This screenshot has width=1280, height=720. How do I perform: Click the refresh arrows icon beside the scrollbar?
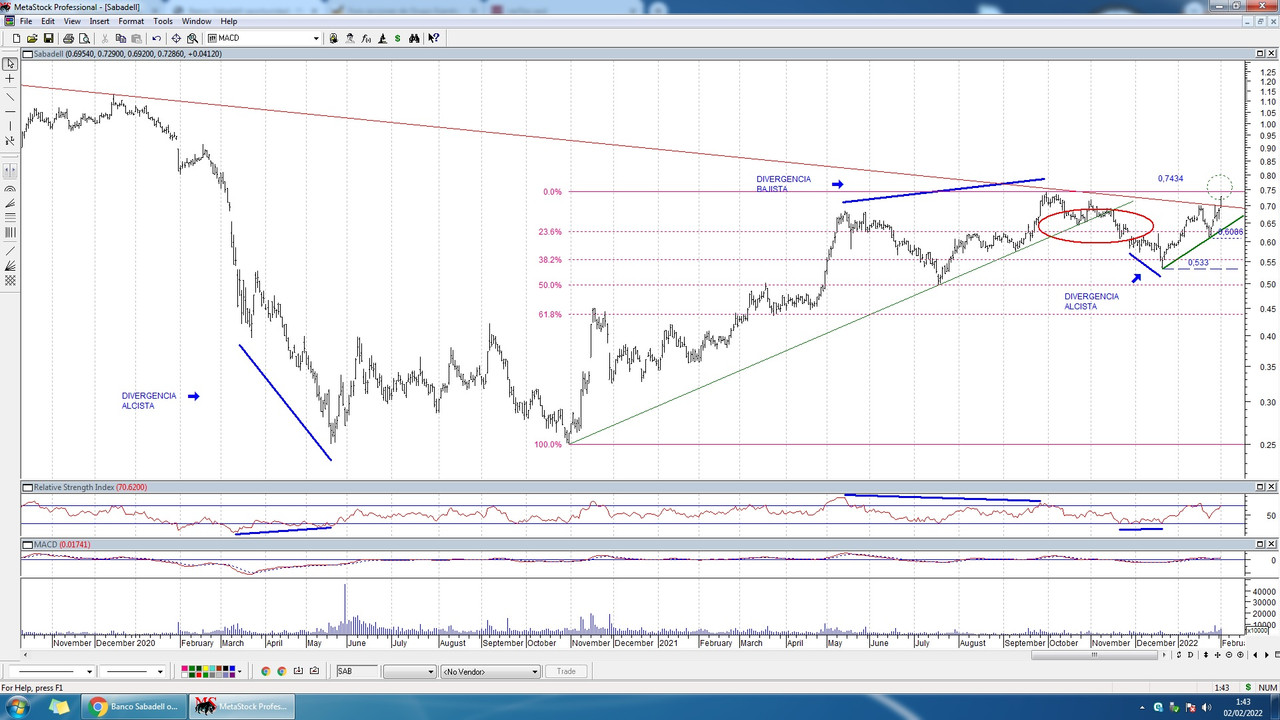pyautogui.click(x=1179, y=655)
